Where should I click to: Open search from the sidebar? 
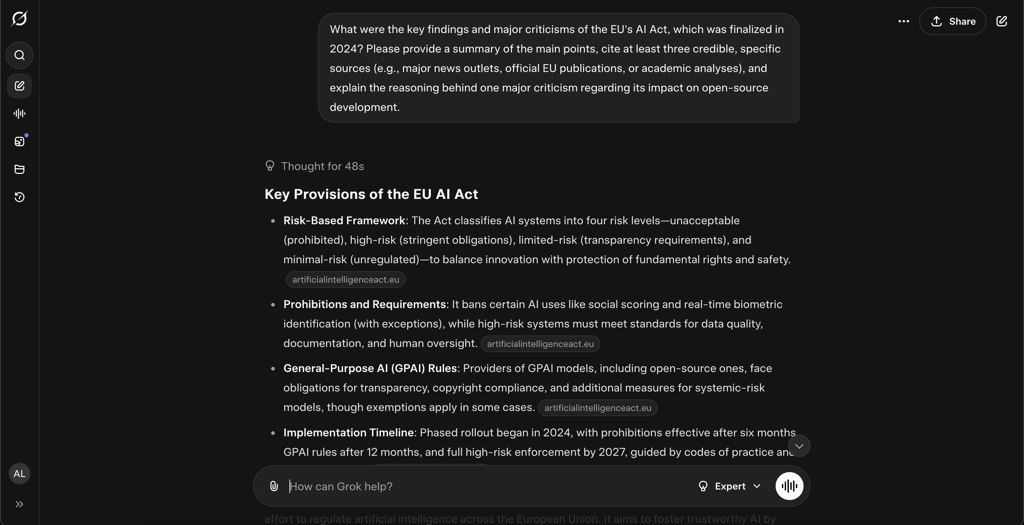pyautogui.click(x=20, y=56)
